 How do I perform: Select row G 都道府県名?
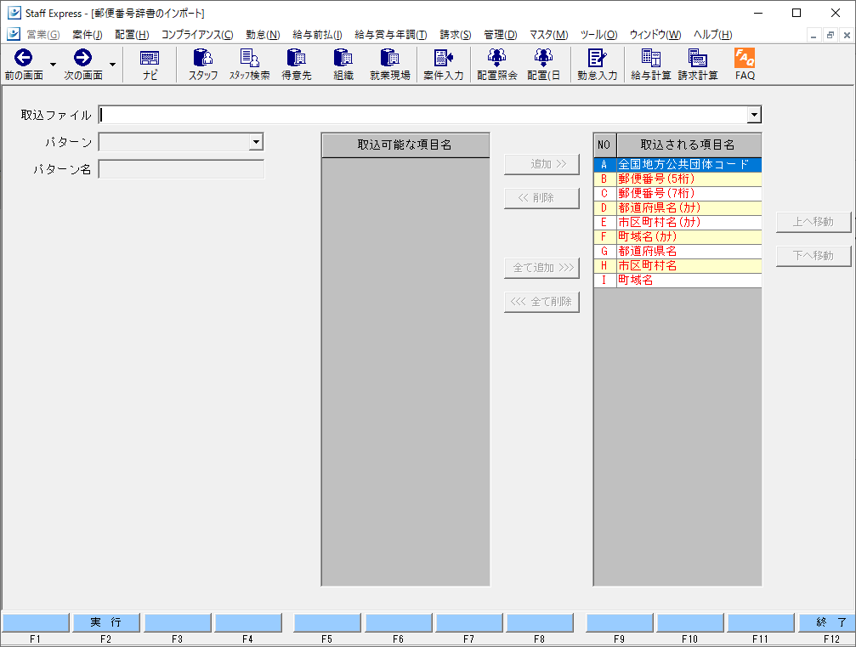[x=677, y=251]
